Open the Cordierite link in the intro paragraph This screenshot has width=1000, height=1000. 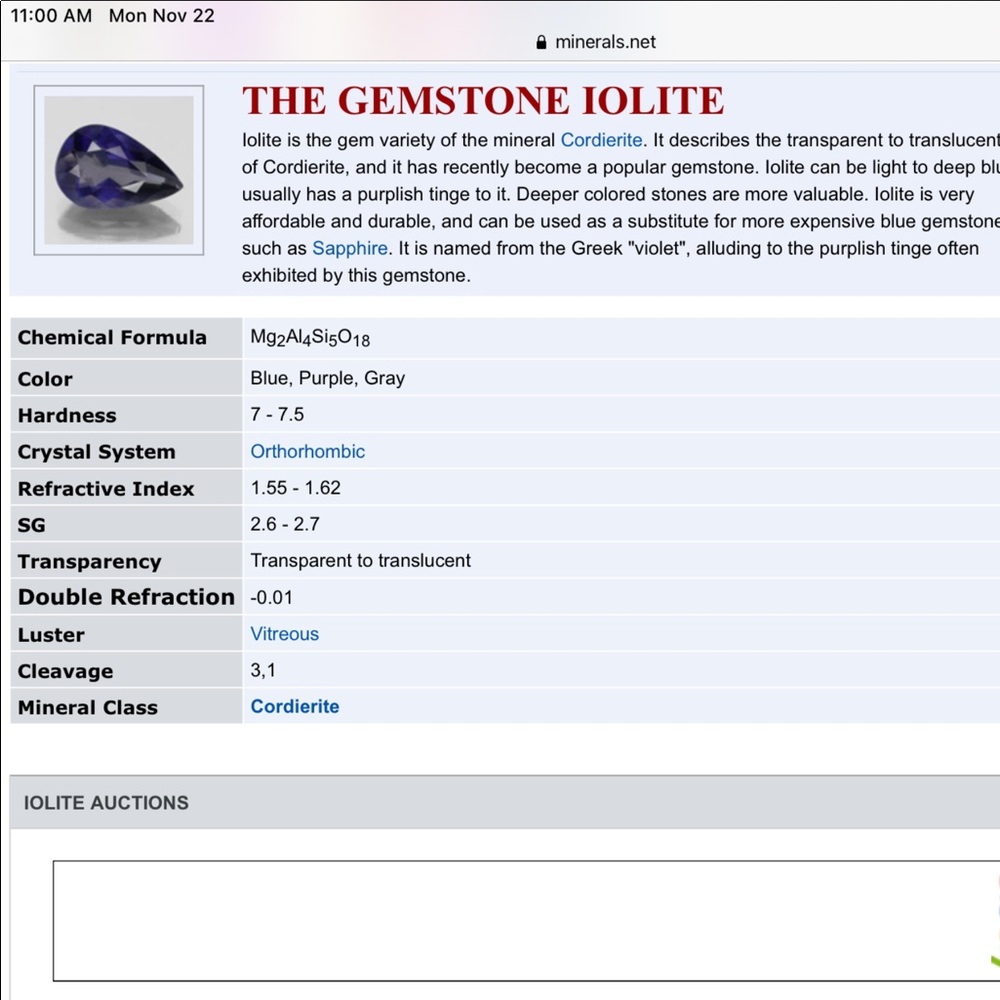click(601, 140)
